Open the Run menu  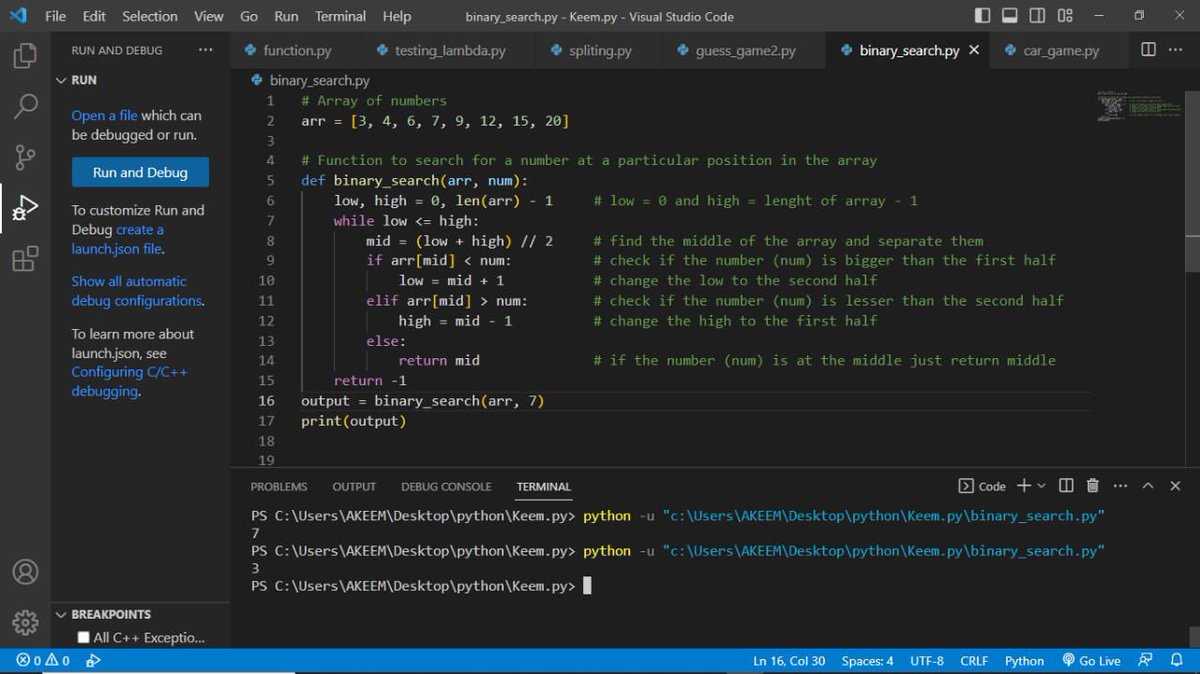[286, 16]
